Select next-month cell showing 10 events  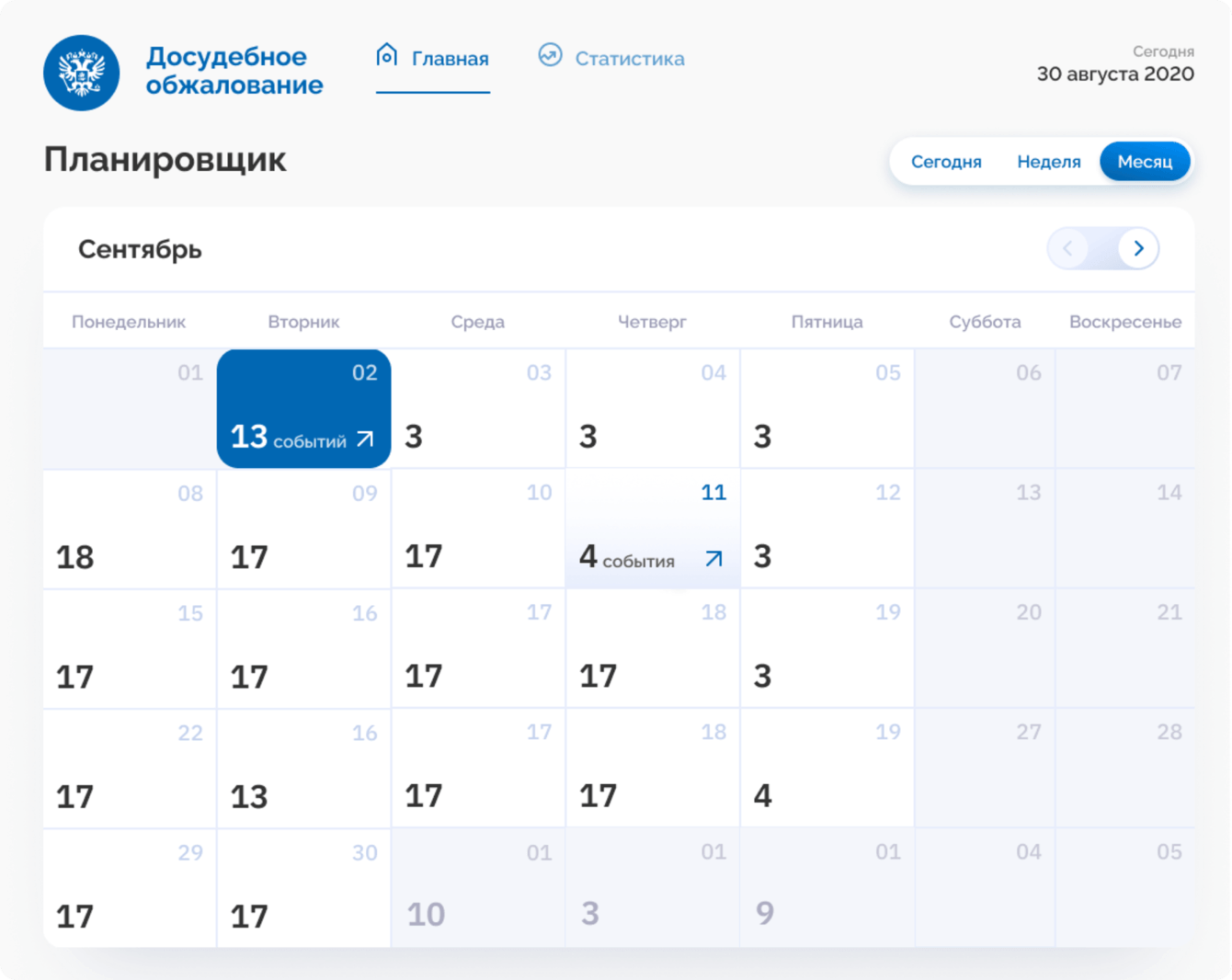point(478,888)
